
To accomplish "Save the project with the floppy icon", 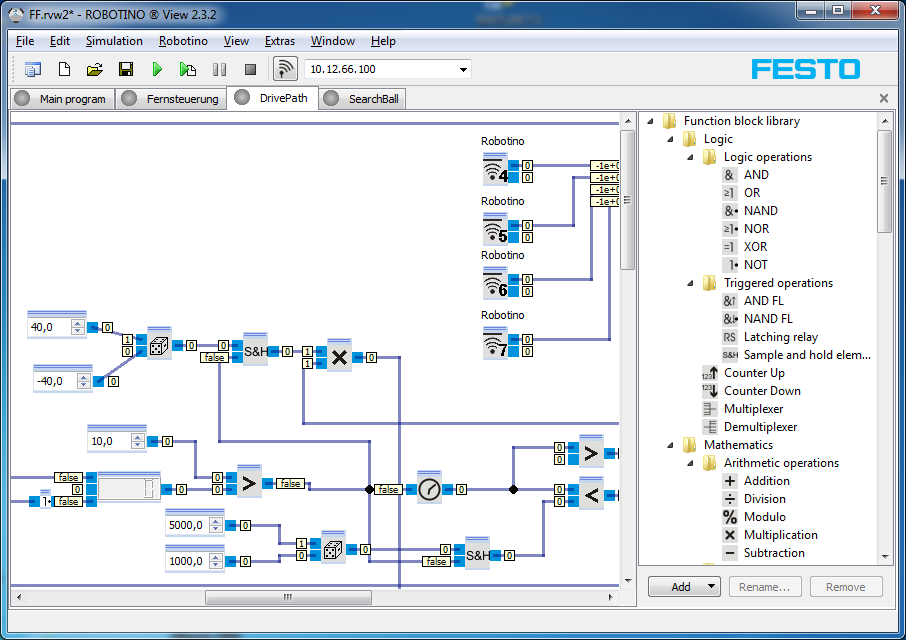I will coord(126,69).
